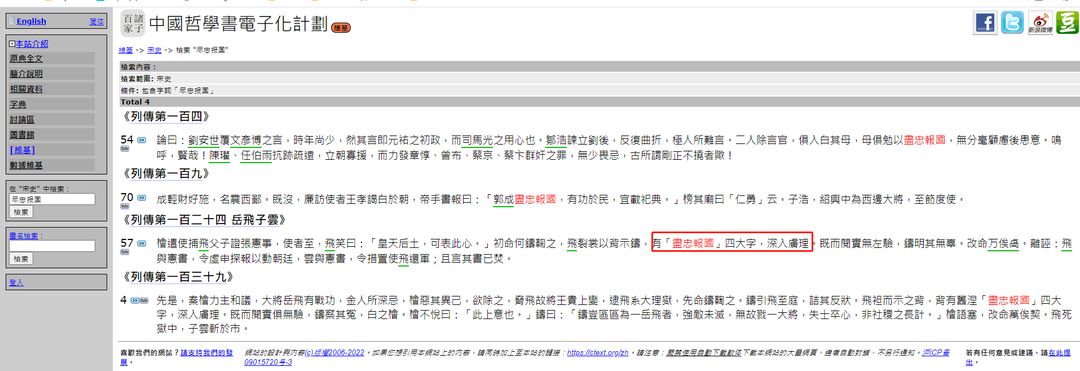The width and height of the screenshot is (1080, 371).
Task: Click the 諸子百家 site logo icon
Action: [132, 23]
